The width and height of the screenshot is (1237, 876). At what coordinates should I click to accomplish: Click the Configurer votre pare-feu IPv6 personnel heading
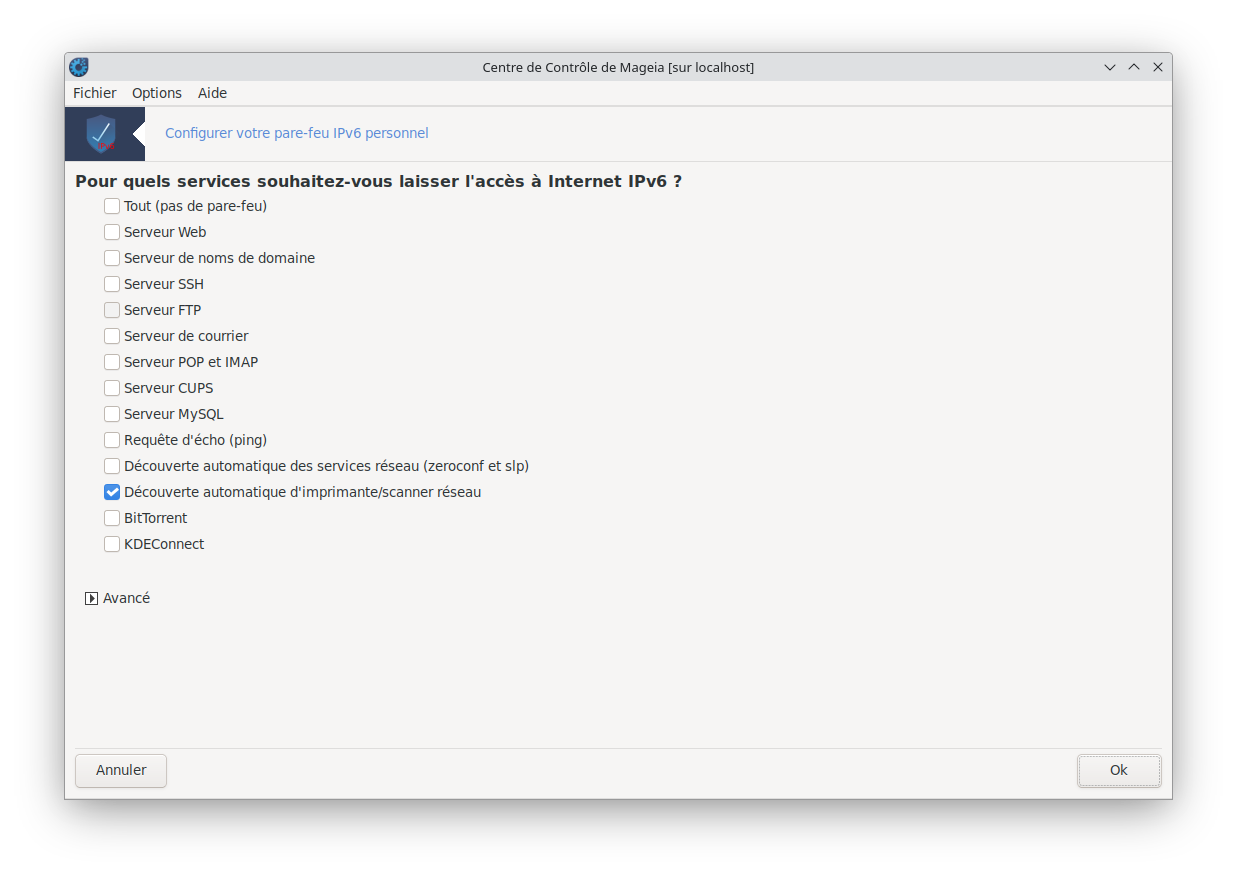pos(296,133)
